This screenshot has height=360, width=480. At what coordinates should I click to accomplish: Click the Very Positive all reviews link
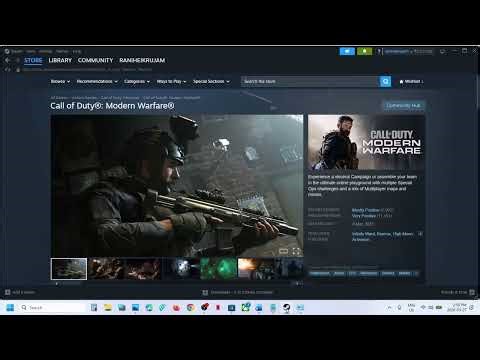point(364,216)
